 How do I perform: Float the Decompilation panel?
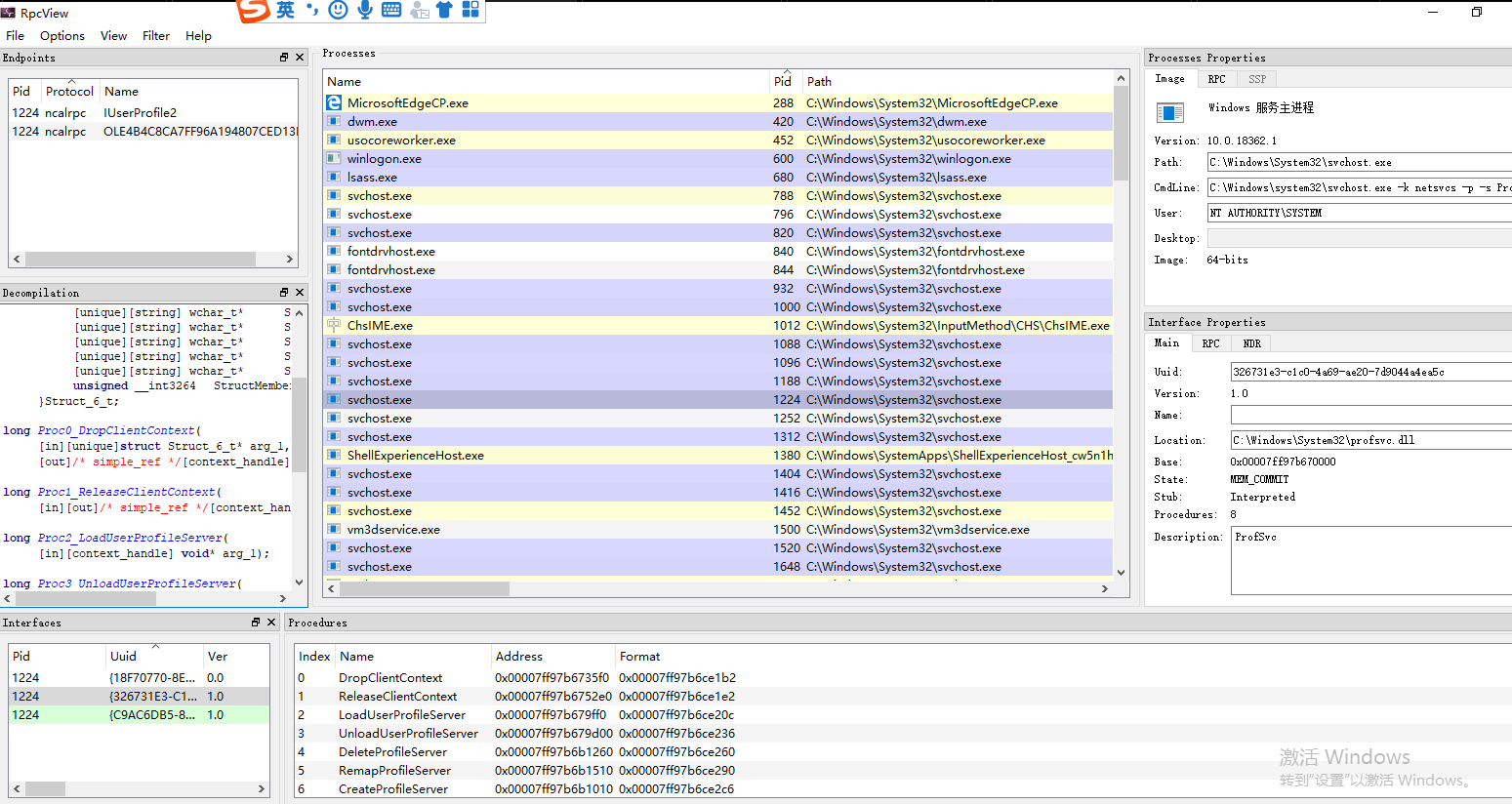pos(284,293)
